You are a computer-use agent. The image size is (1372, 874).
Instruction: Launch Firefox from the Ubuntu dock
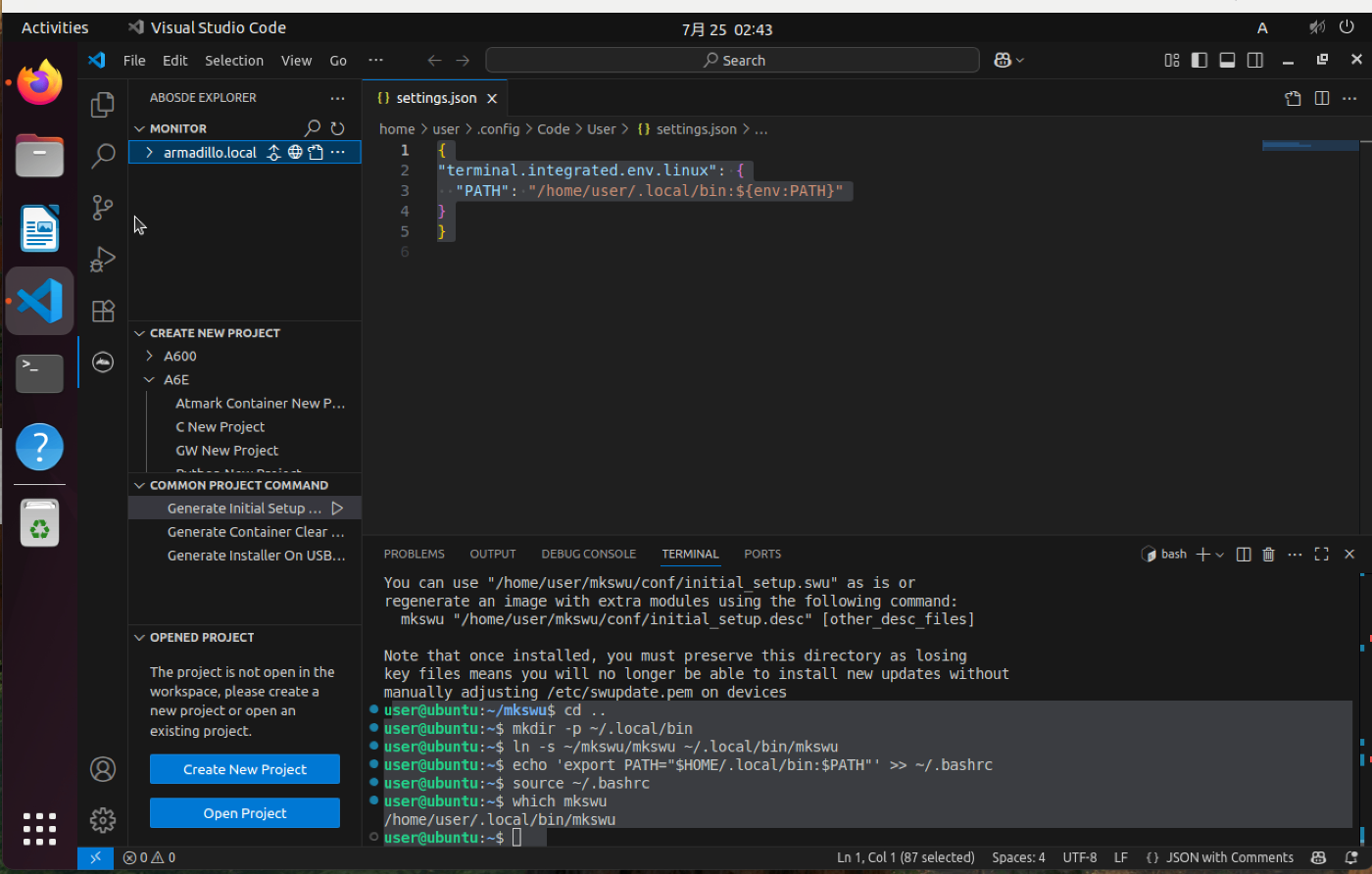pyautogui.click(x=39, y=83)
